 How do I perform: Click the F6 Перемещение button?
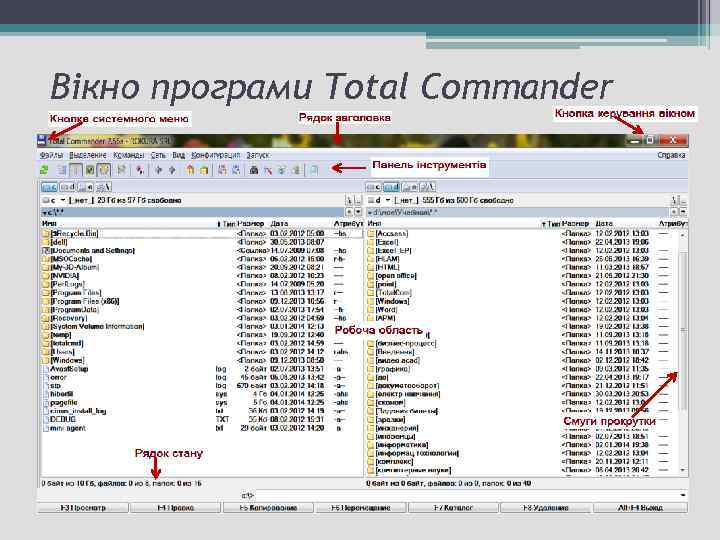(x=361, y=508)
